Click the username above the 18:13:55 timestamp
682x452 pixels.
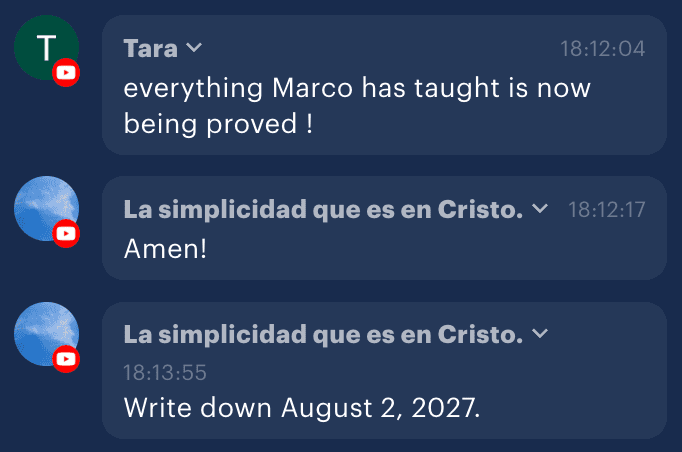tap(323, 335)
